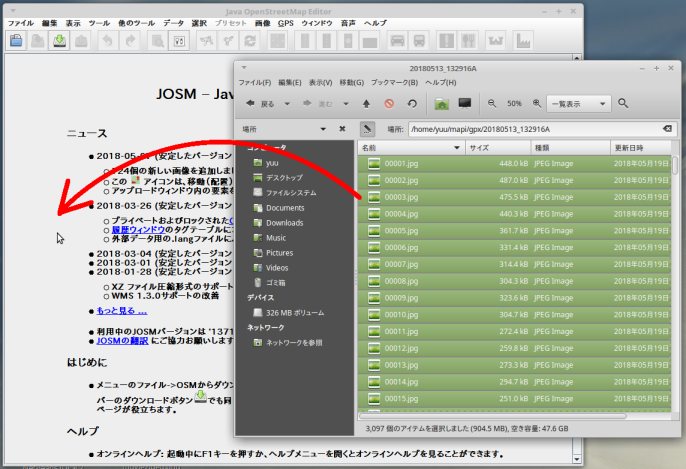
Task: Click JOSM open file toolbar icon
Action: [x=16, y=41]
